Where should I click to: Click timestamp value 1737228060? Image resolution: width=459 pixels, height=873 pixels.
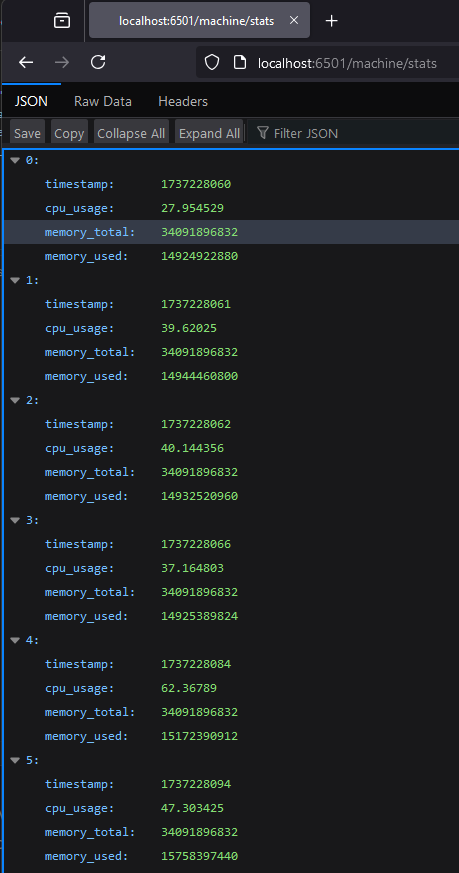click(196, 184)
